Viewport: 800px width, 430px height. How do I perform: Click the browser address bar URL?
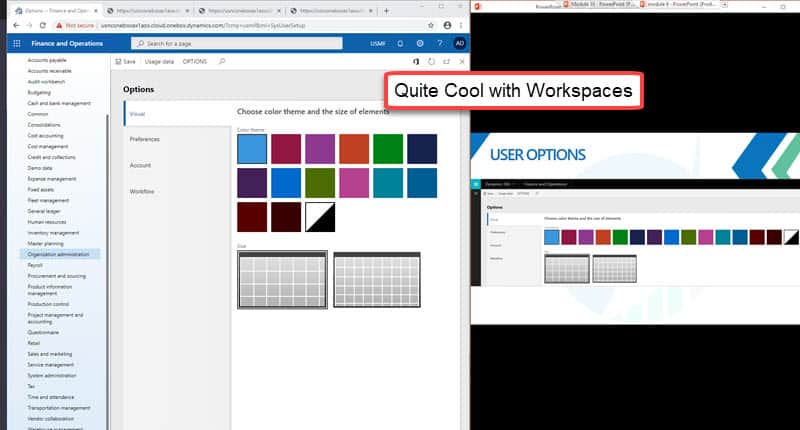click(x=203, y=25)
